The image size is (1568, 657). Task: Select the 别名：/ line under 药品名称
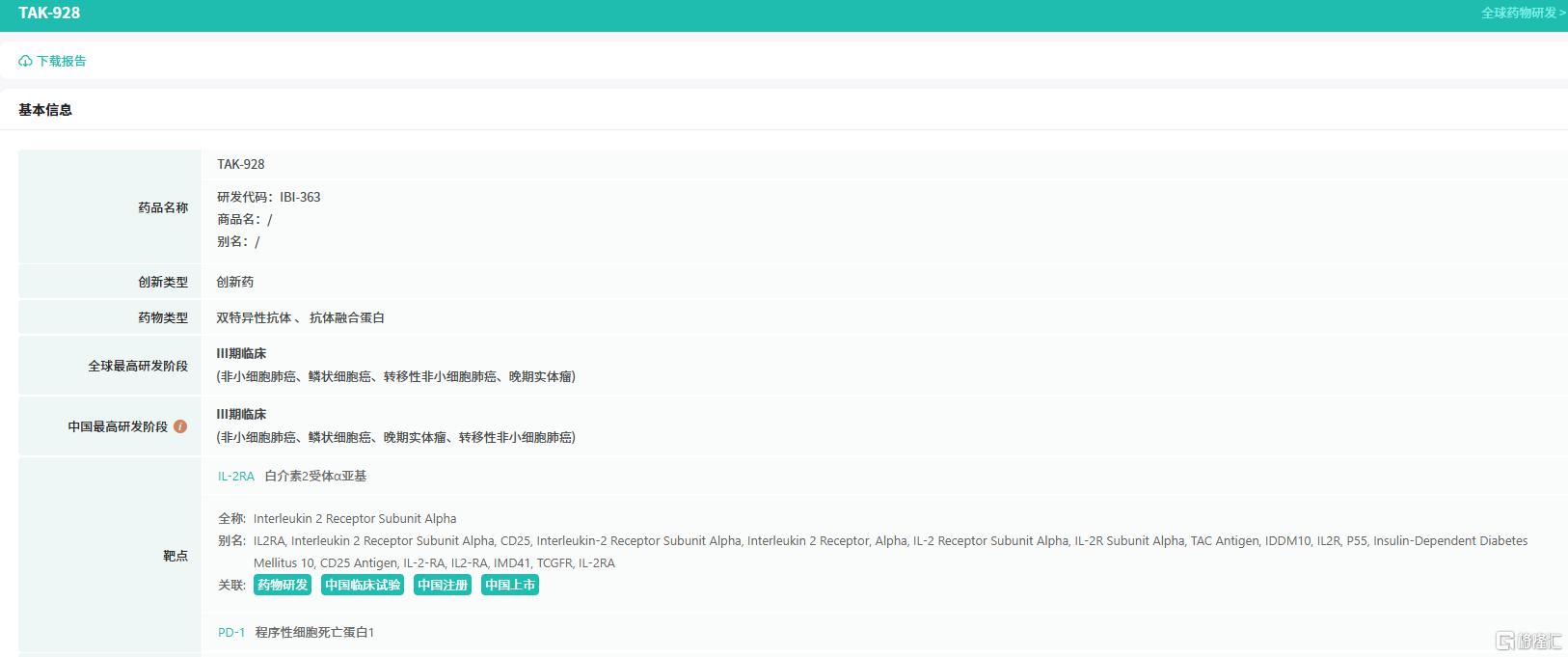[238, 241]
